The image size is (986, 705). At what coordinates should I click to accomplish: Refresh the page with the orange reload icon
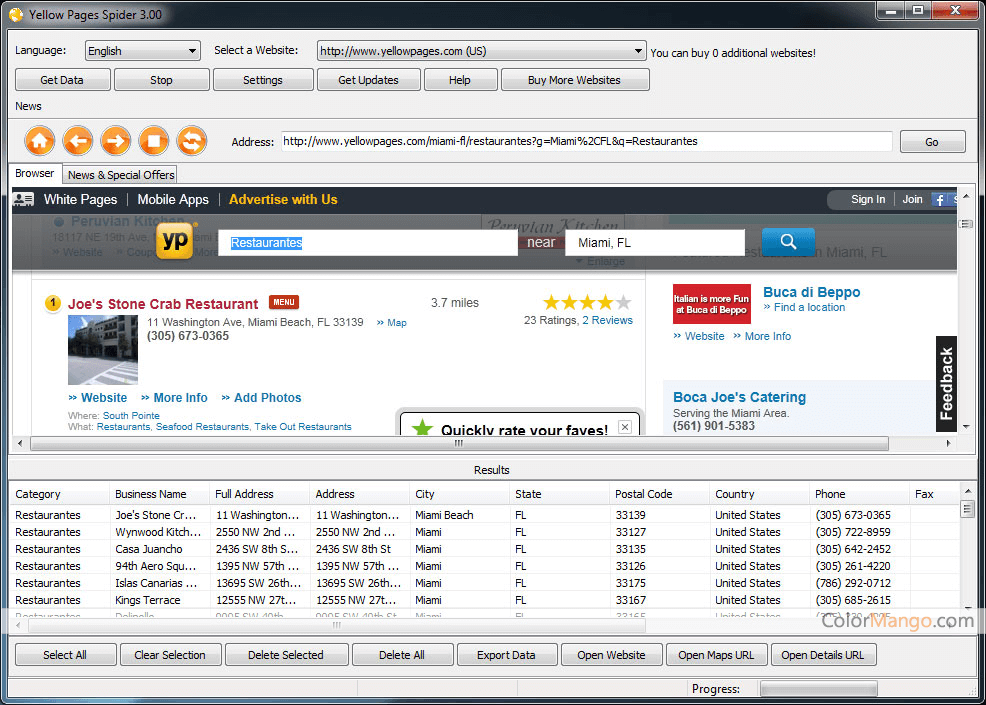tap(192, 140)
